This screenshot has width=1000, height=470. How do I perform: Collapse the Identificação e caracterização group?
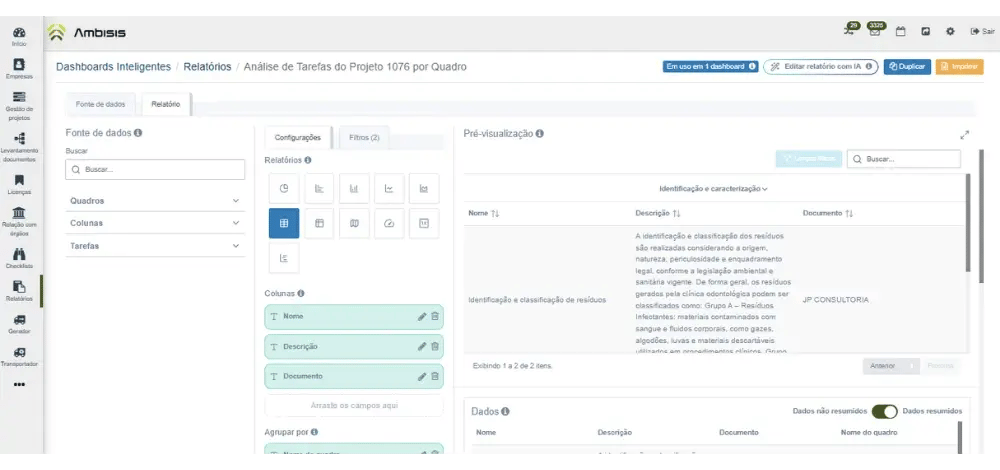[713, 188]
